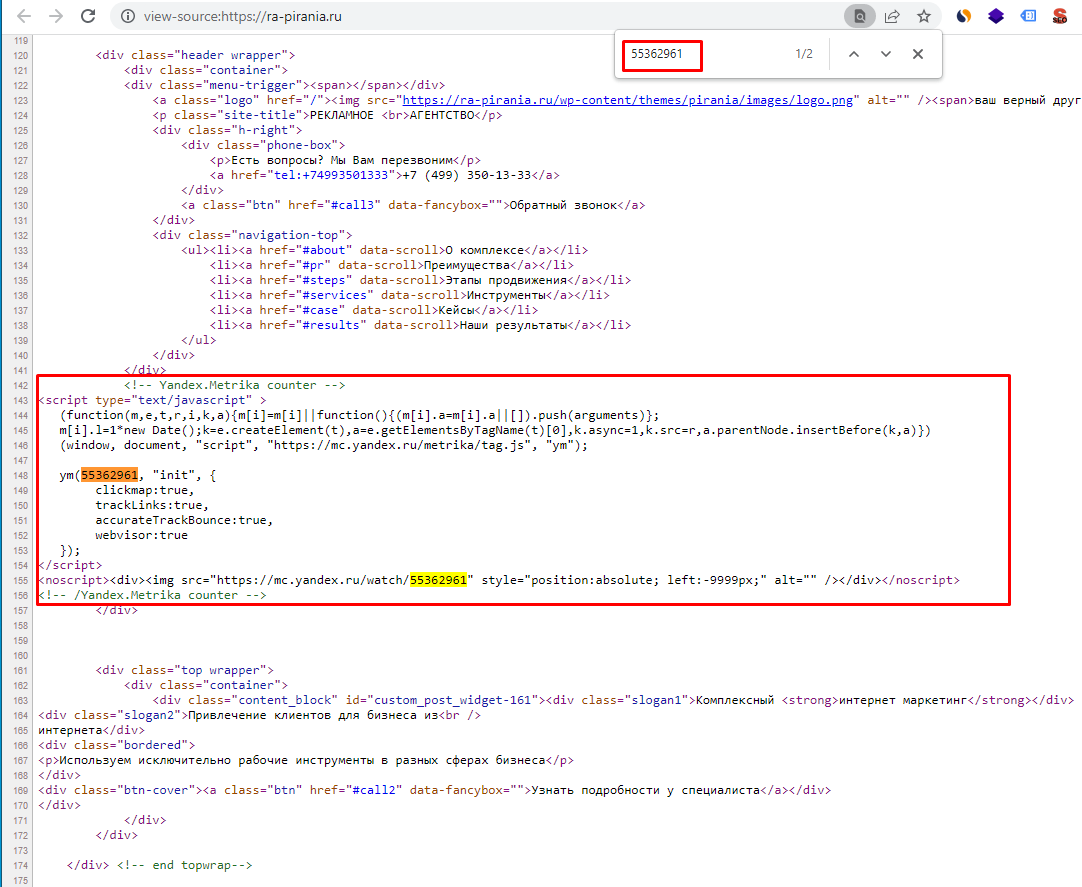Open the red SEO extension icon
Image resolution: width=1082 pixels, height=887 pixels.
pos(1059,17)
